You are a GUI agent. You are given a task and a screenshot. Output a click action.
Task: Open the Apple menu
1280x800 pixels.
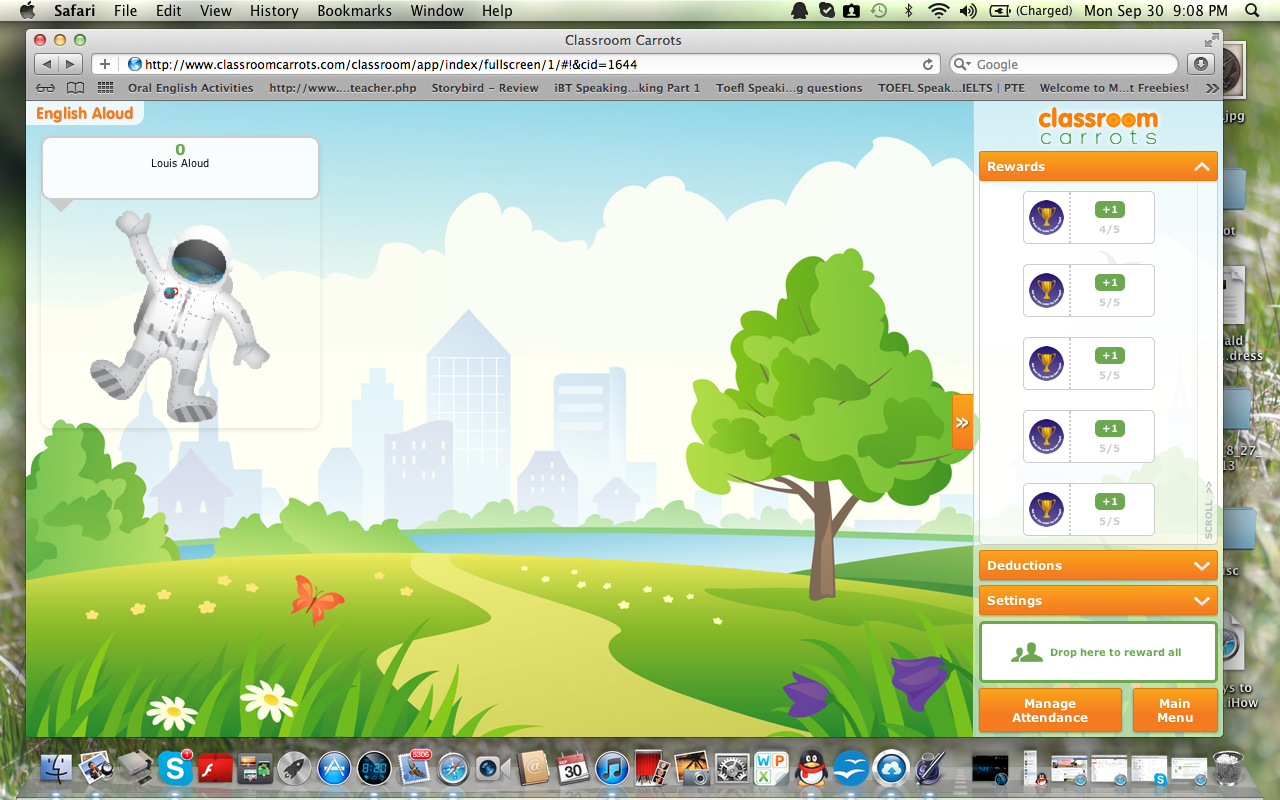(27, 11)
